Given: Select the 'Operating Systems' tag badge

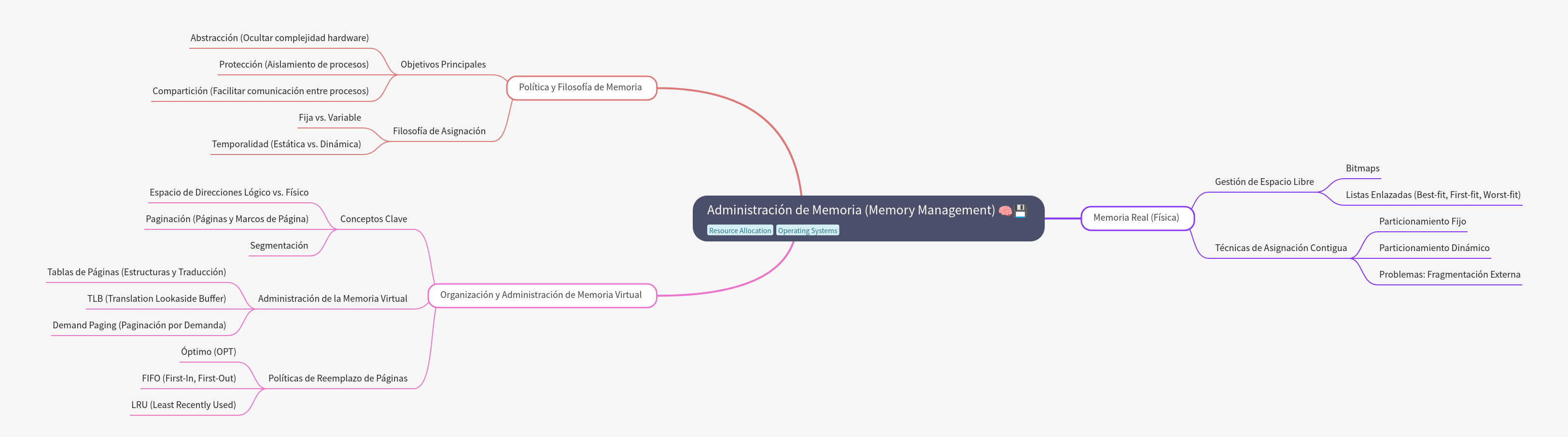Looking at the screenshot, I should [807, 230].
